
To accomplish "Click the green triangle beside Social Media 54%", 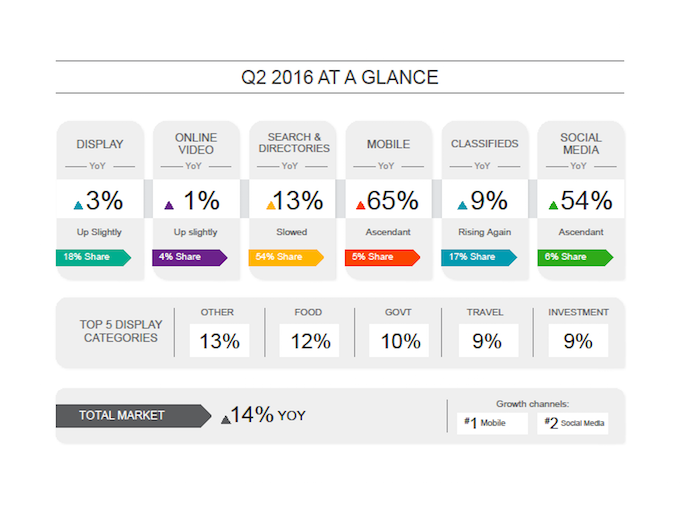I will tap(553, 206).
